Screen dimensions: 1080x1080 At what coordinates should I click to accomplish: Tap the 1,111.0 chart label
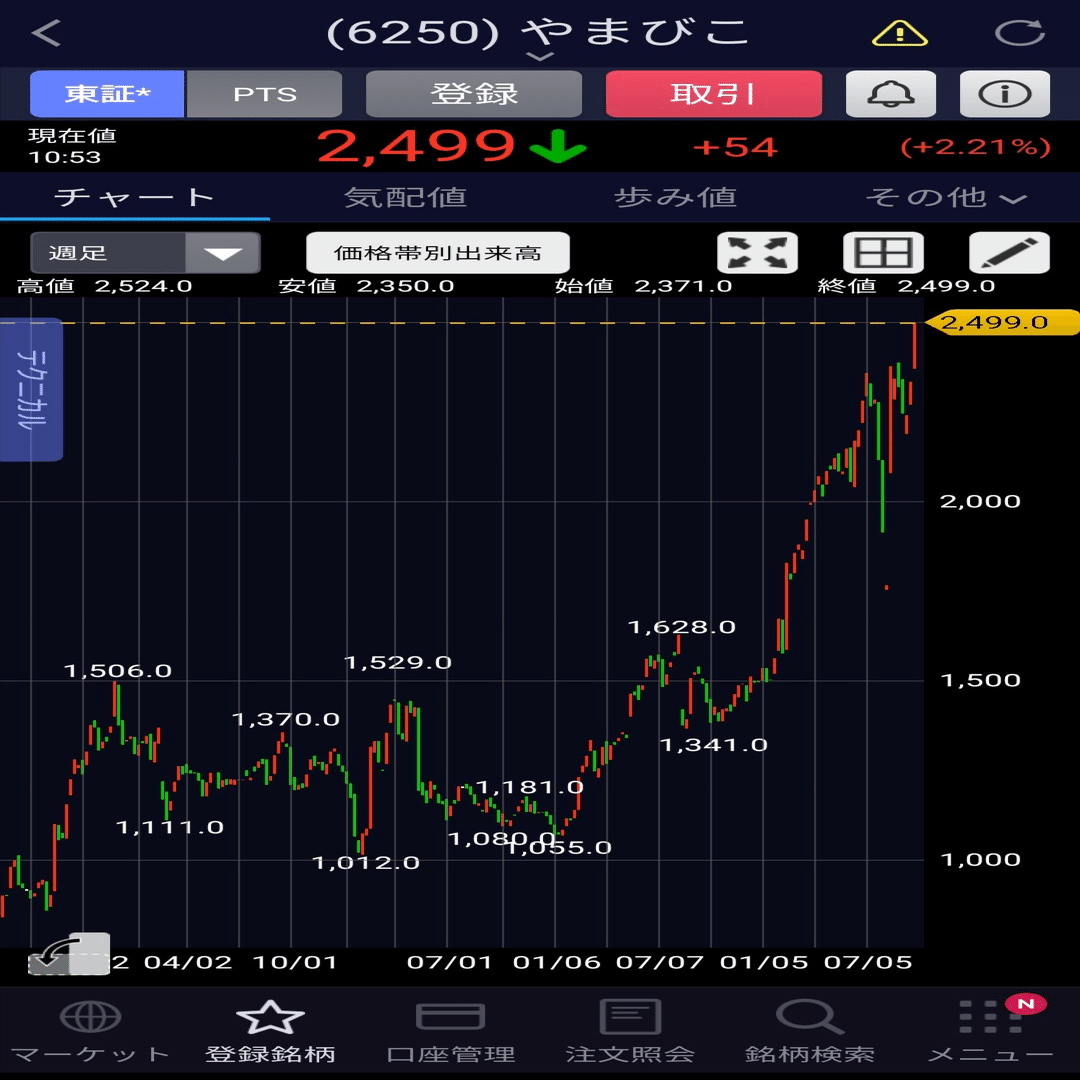point(169,827)
